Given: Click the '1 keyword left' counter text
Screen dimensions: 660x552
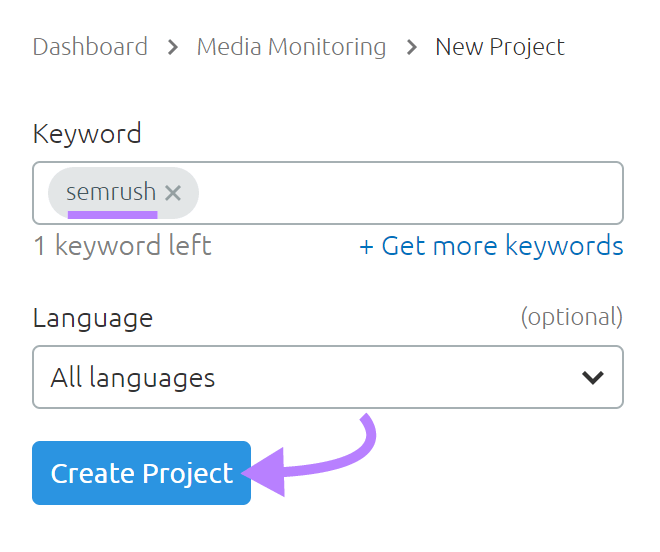Looking at the screenshot, I should [122, 246].
